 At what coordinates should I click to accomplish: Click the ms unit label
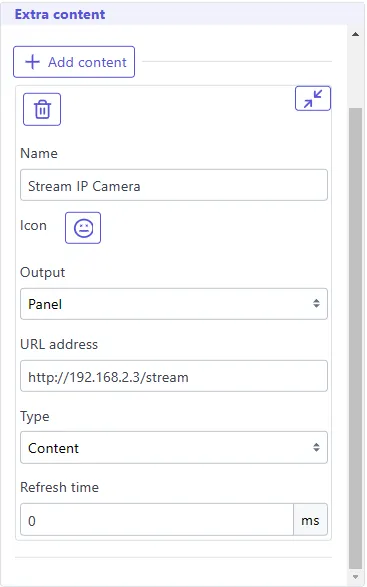pyautogui.click(x=310, y=520)
